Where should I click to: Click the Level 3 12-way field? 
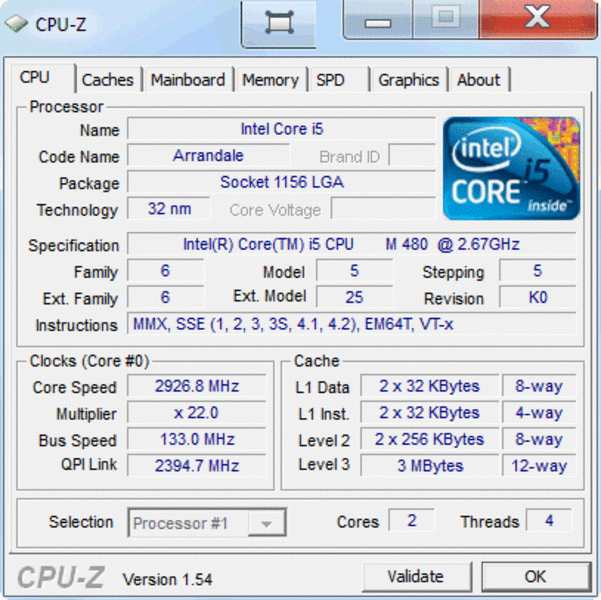click(x=539, y=465)
